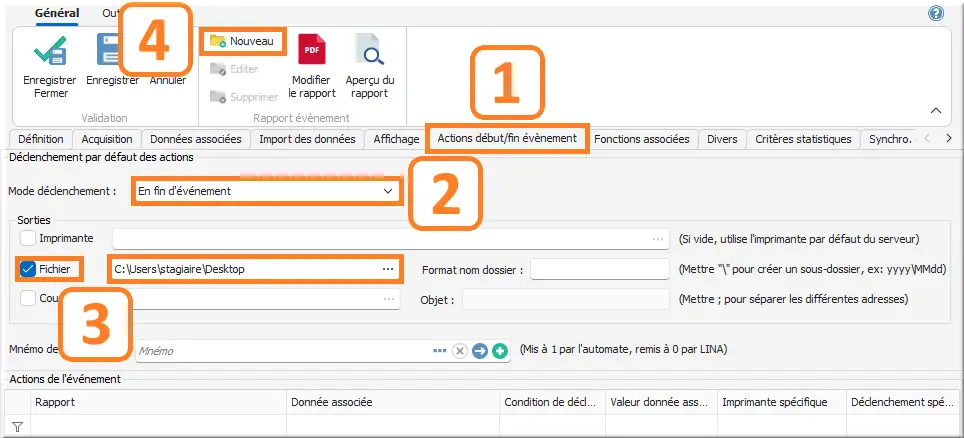Open the Synchro. tab
Viewport: 964px width, 438px height.
[x=891, y=139]
